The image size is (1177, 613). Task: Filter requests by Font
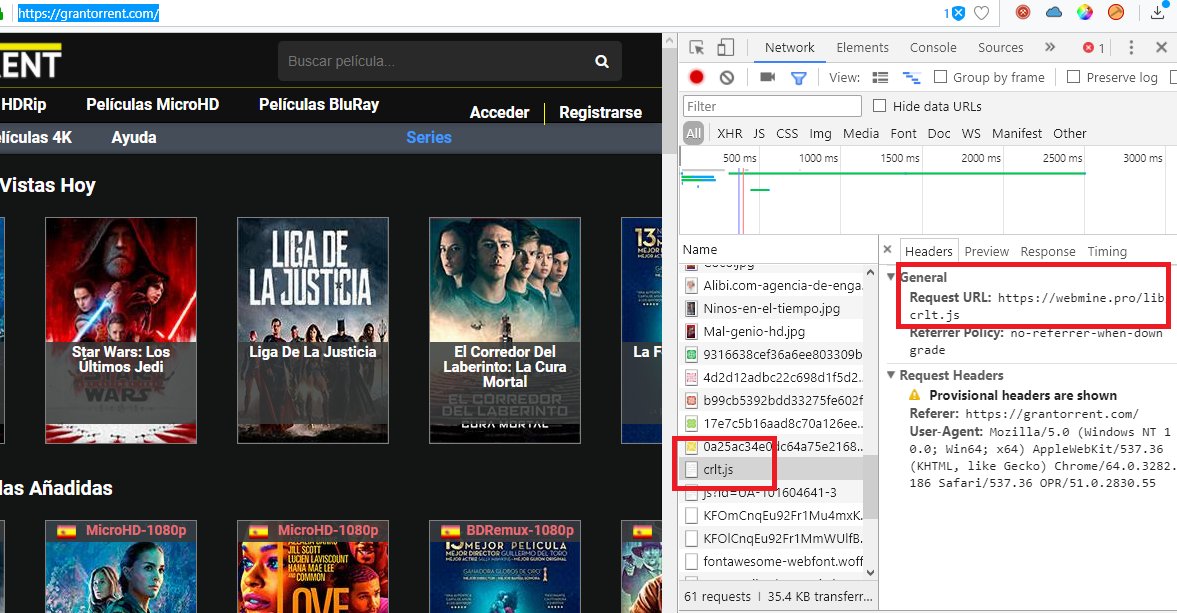(903, 133)
